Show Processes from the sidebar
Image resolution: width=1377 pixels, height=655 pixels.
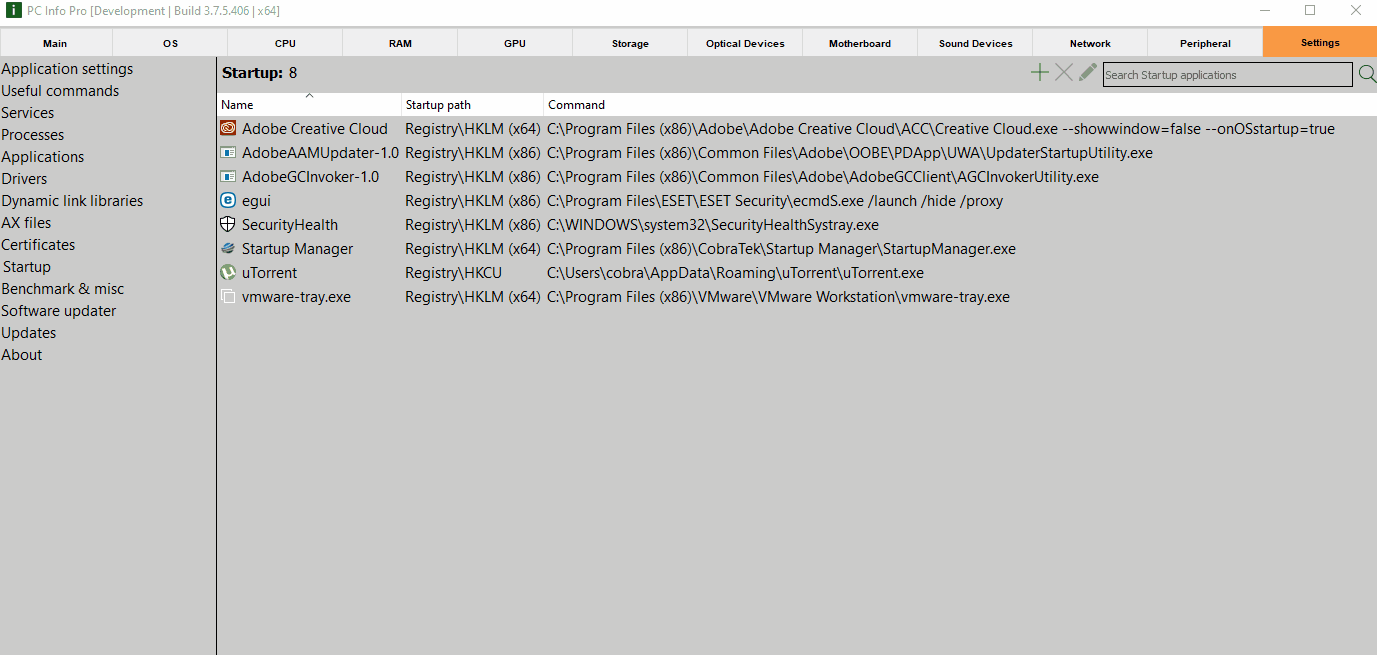point(33,135)
